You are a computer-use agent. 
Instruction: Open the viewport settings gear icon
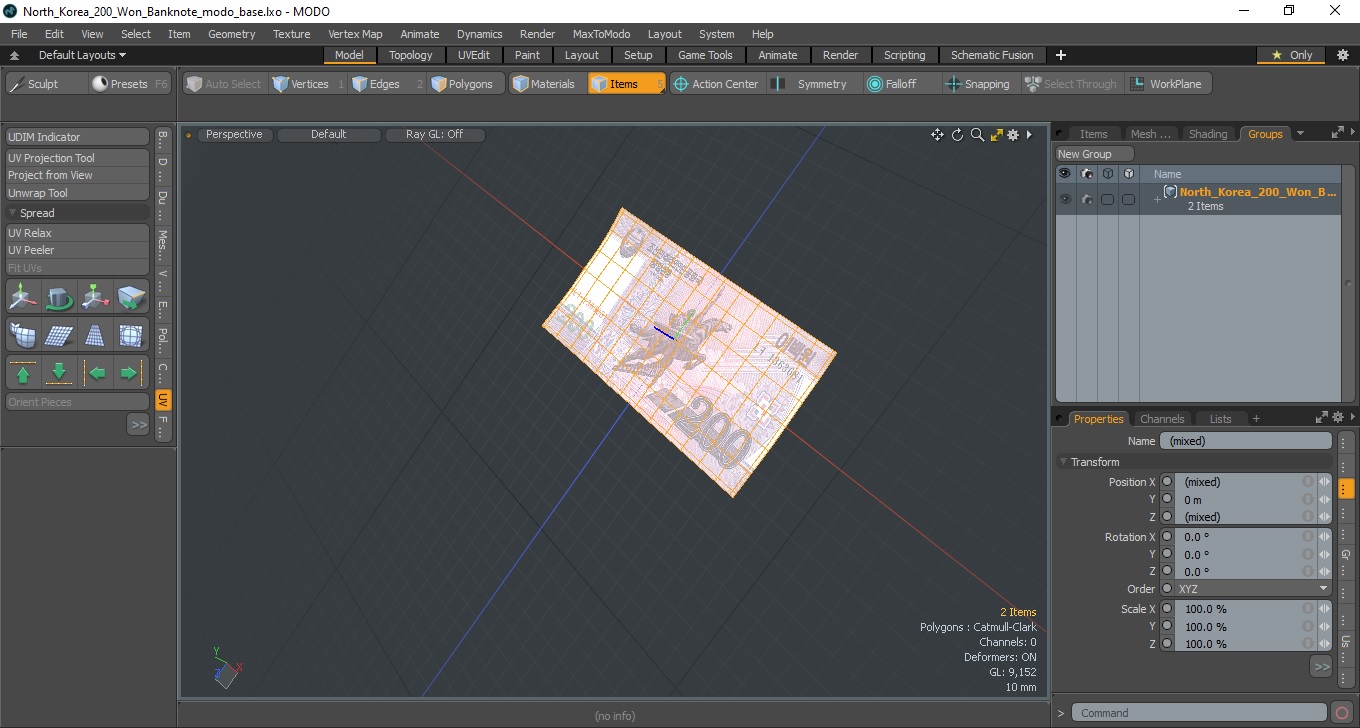[1013, 135]
